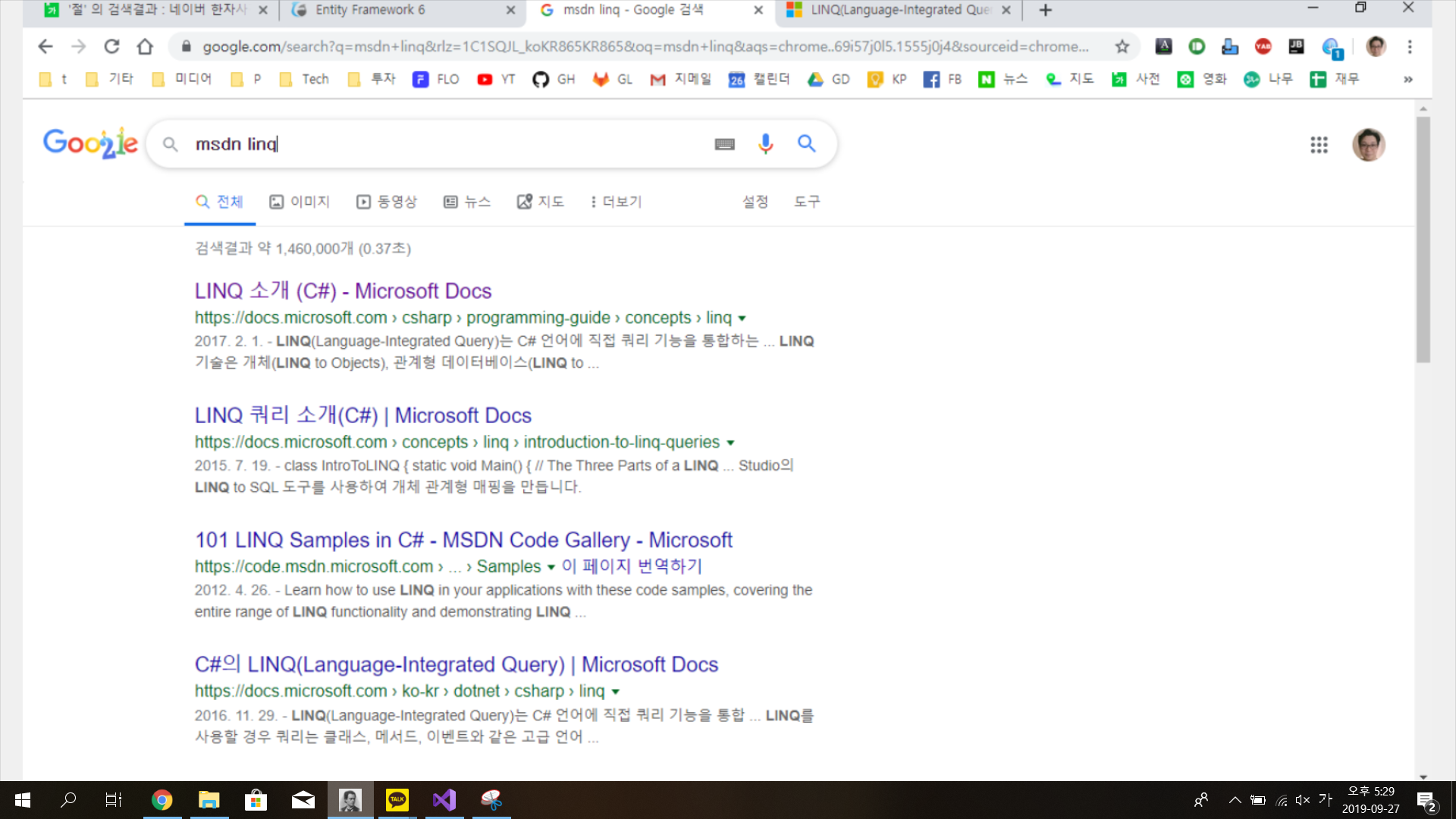The height and width of the screenshot is (819, 1456).
Task: Open the 101 LINQ Samples in C# result
Action: point(463,540)
